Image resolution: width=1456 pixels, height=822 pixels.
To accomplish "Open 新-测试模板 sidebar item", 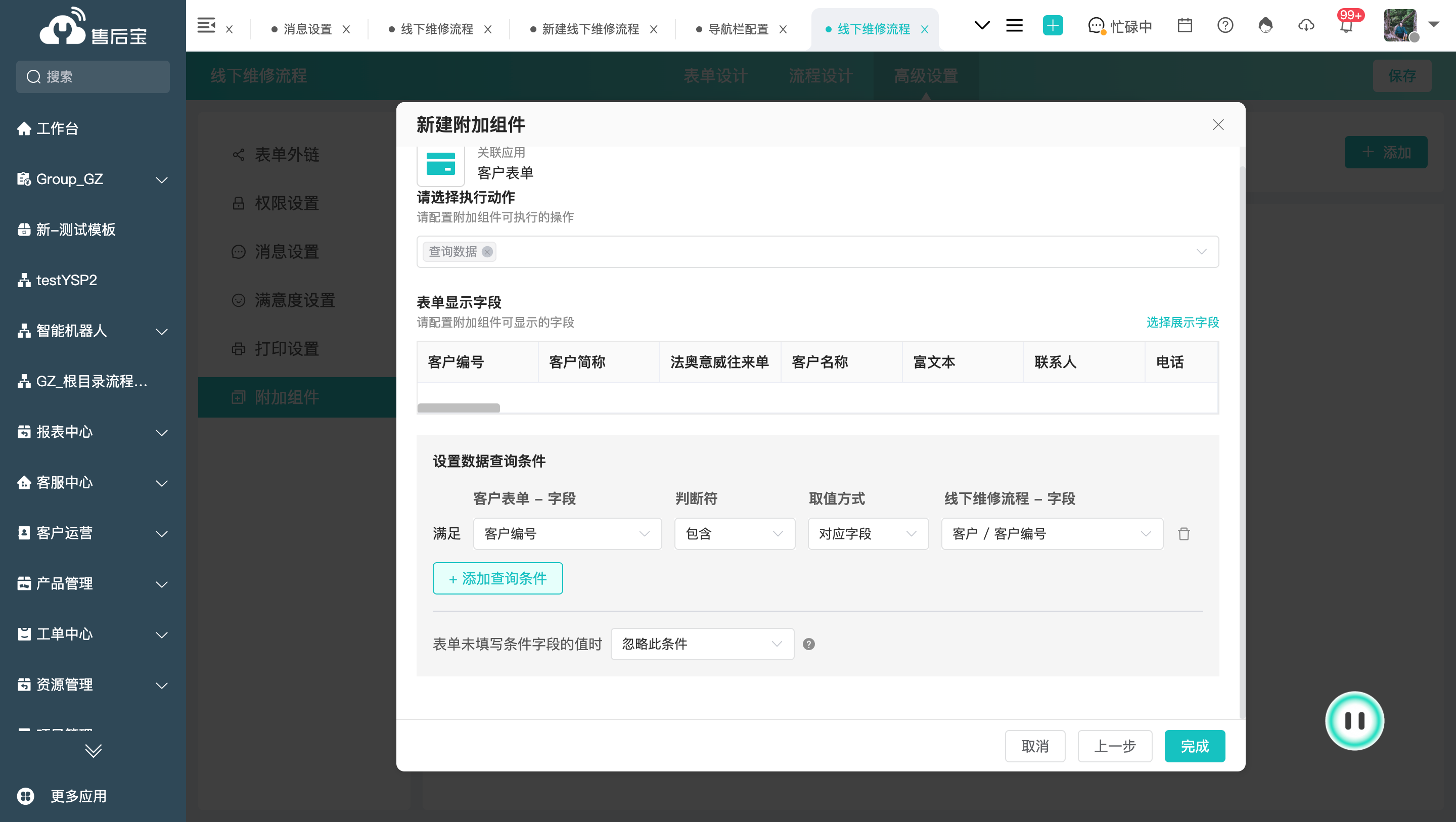I will pyautogui.click(x=75, y=230).
